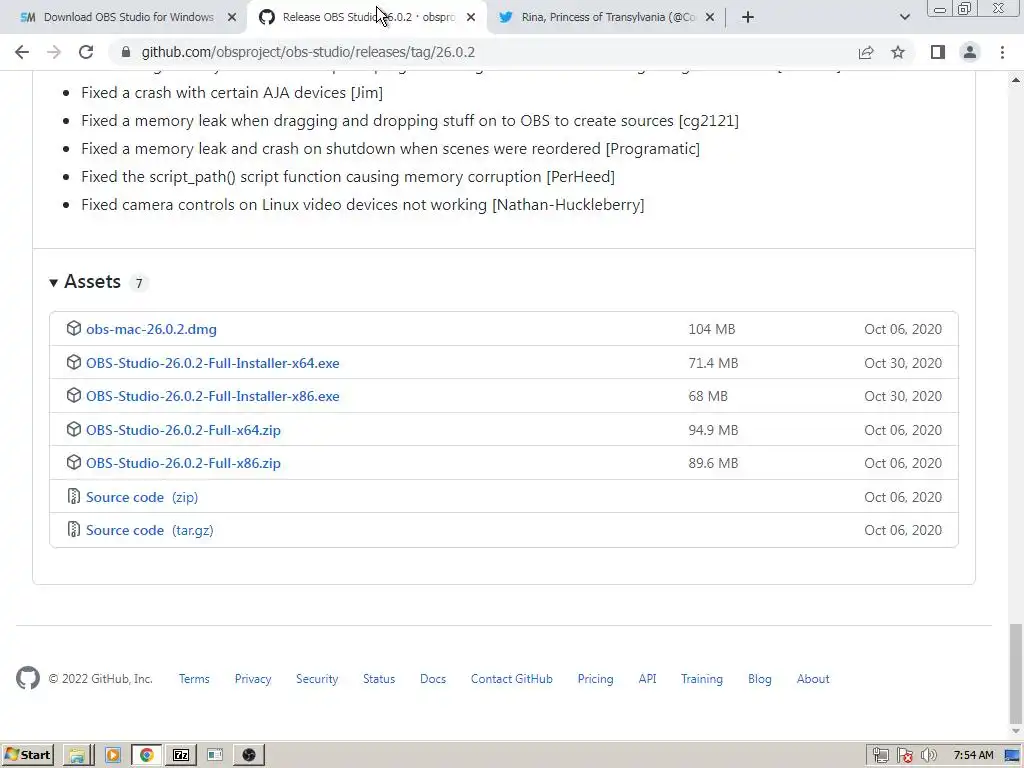Click package icon beside Full-x86.zip

74,462
